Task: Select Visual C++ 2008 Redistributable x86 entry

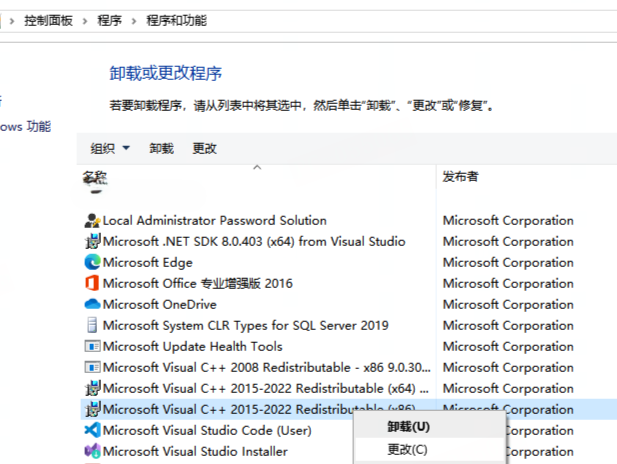Action: tap(266, 367)
